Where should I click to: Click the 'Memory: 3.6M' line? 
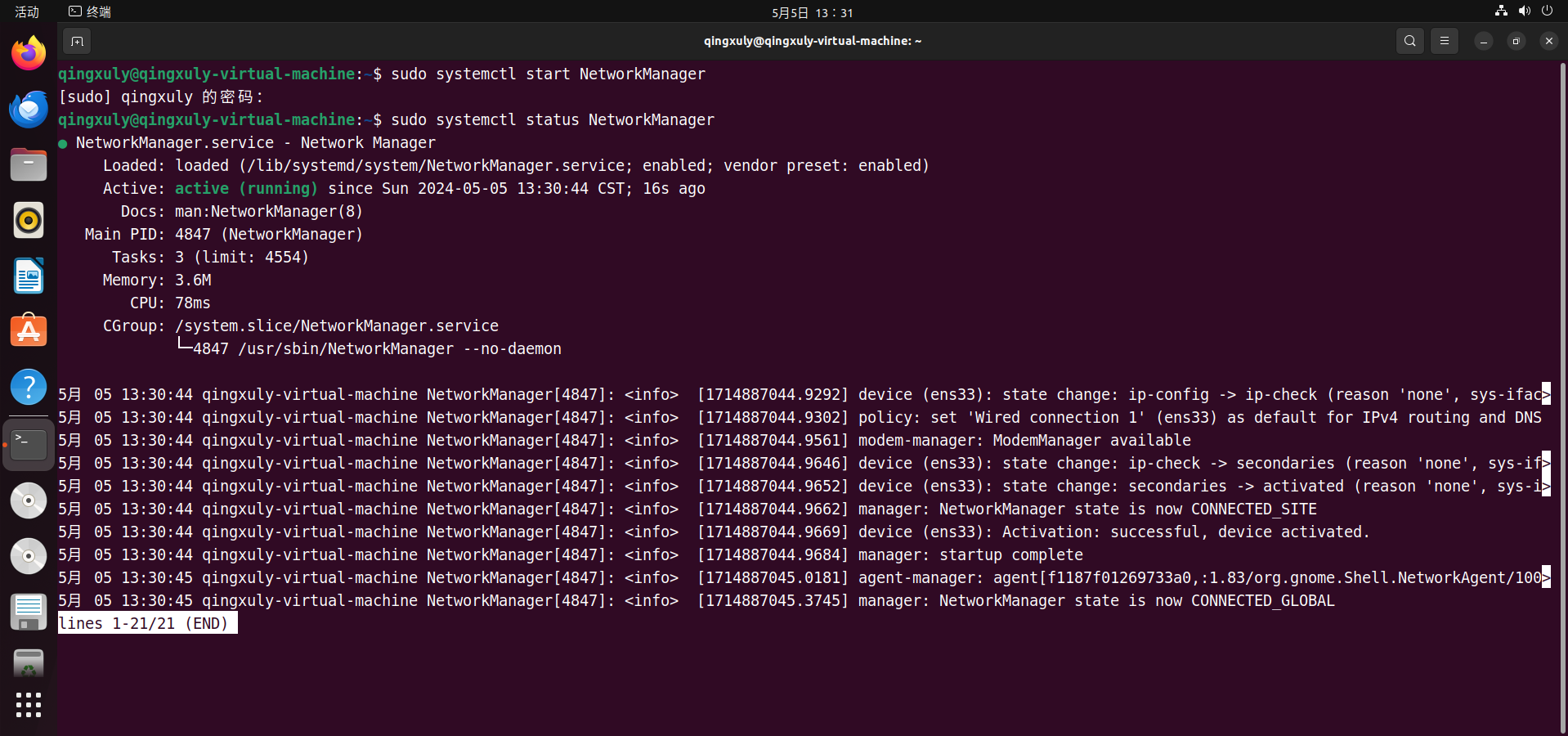click(x=157, y=280)
